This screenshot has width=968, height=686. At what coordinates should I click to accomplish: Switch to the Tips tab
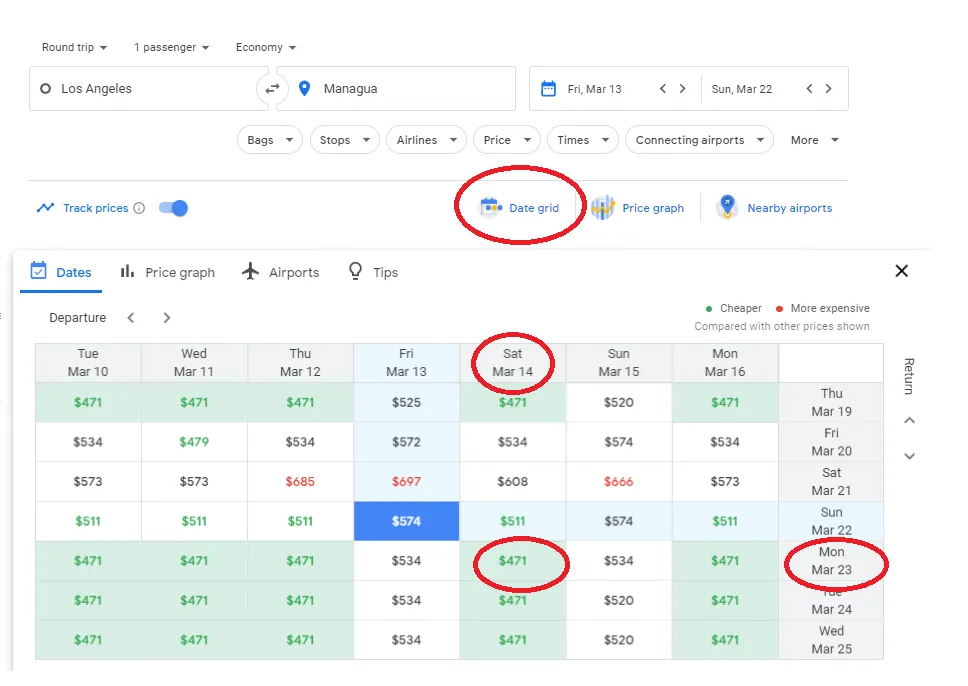click(x=372, y=272)
